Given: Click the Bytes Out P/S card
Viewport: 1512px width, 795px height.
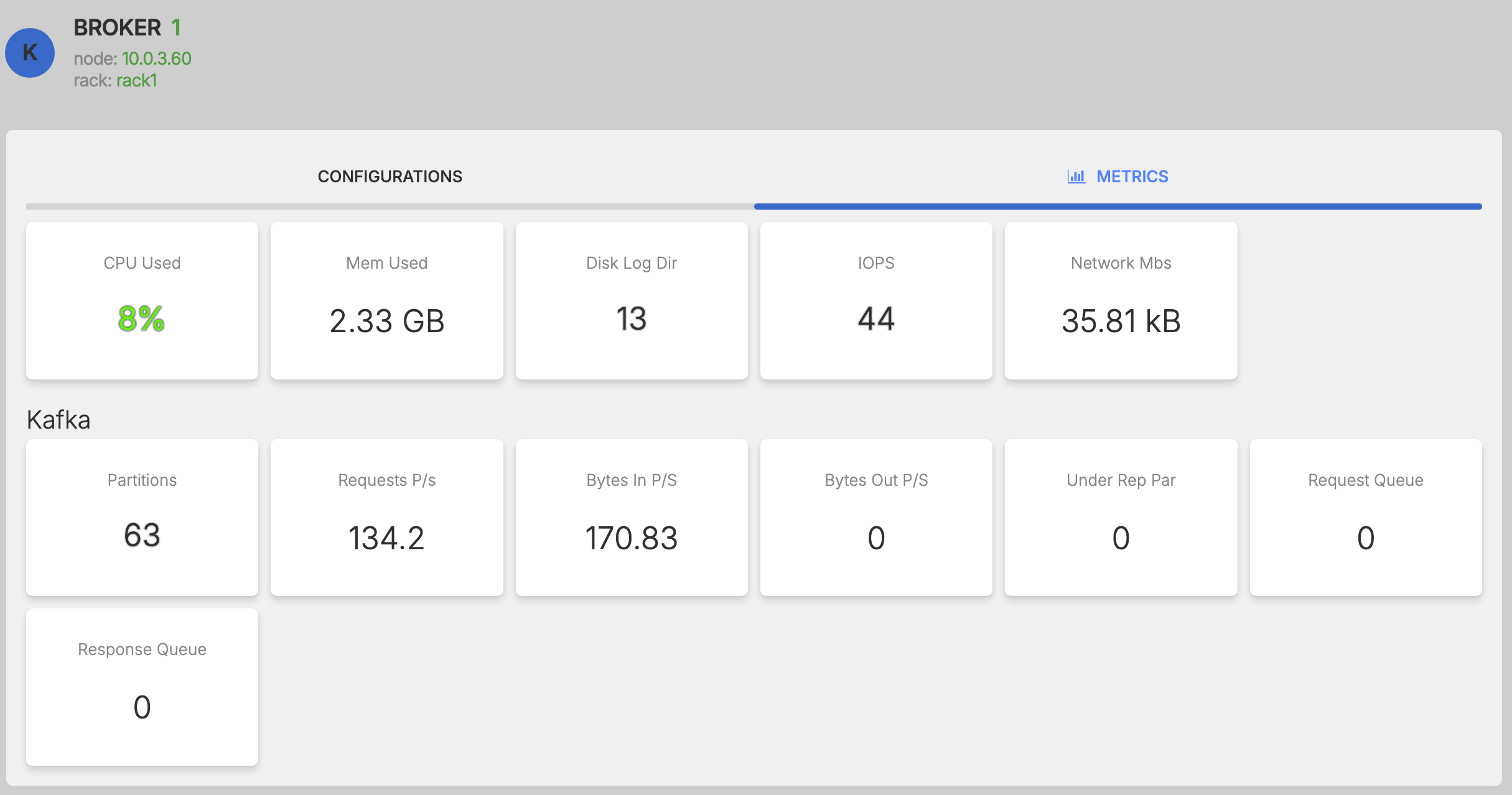Looking at the screenshot, I should pyautogui.click(x=875, y=518).
